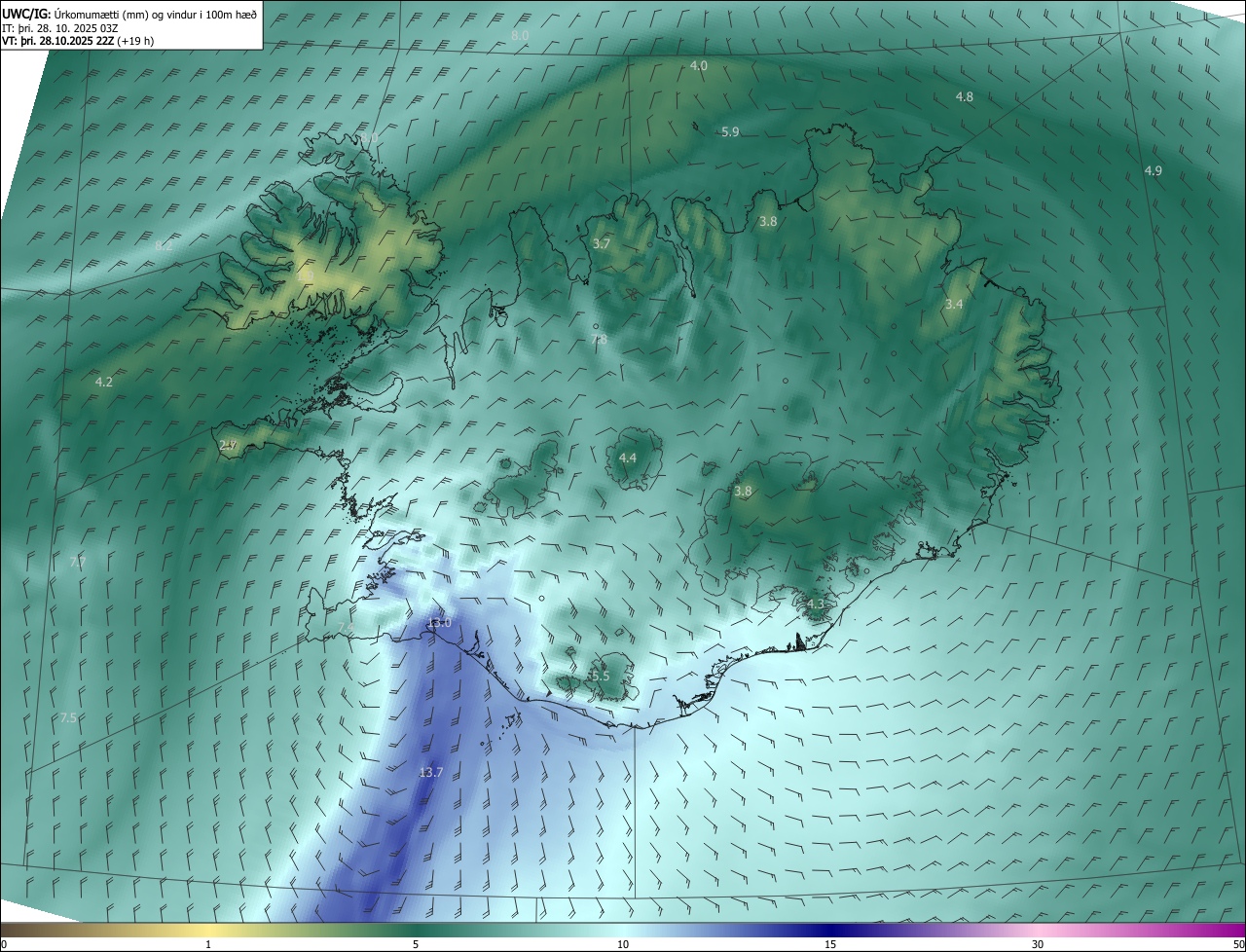Click the '2.7' value label
The width and height of the screenshot is (1246, 952).
point(229,446)
